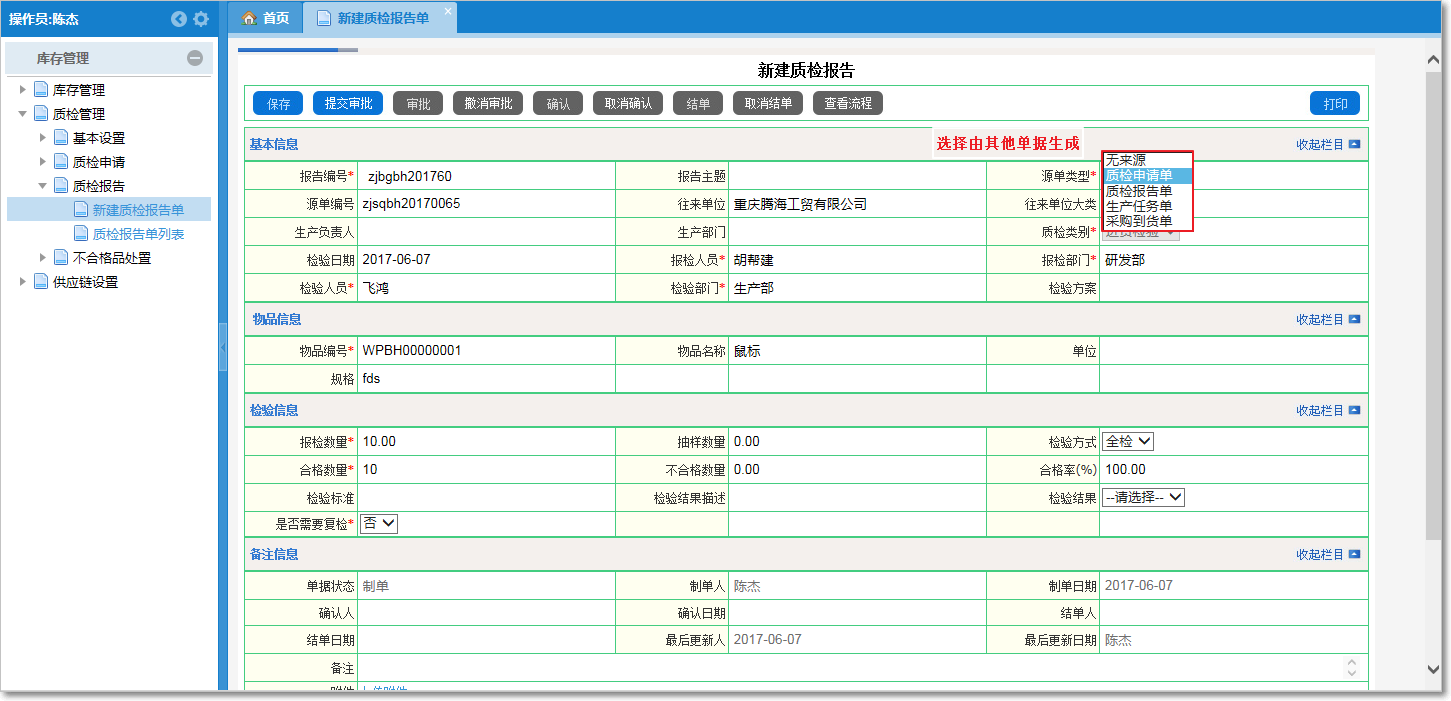Collapse the 质检报告 tree node
Screen dimensions: 1451x701
click(43, 186)
